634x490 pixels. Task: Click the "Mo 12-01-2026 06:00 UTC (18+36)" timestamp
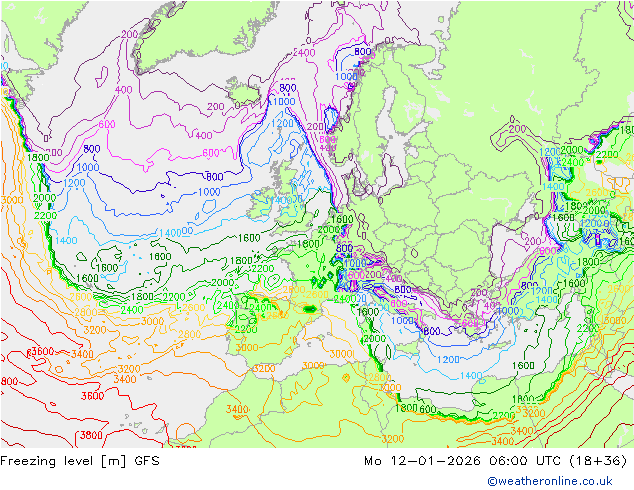point(496,461)
